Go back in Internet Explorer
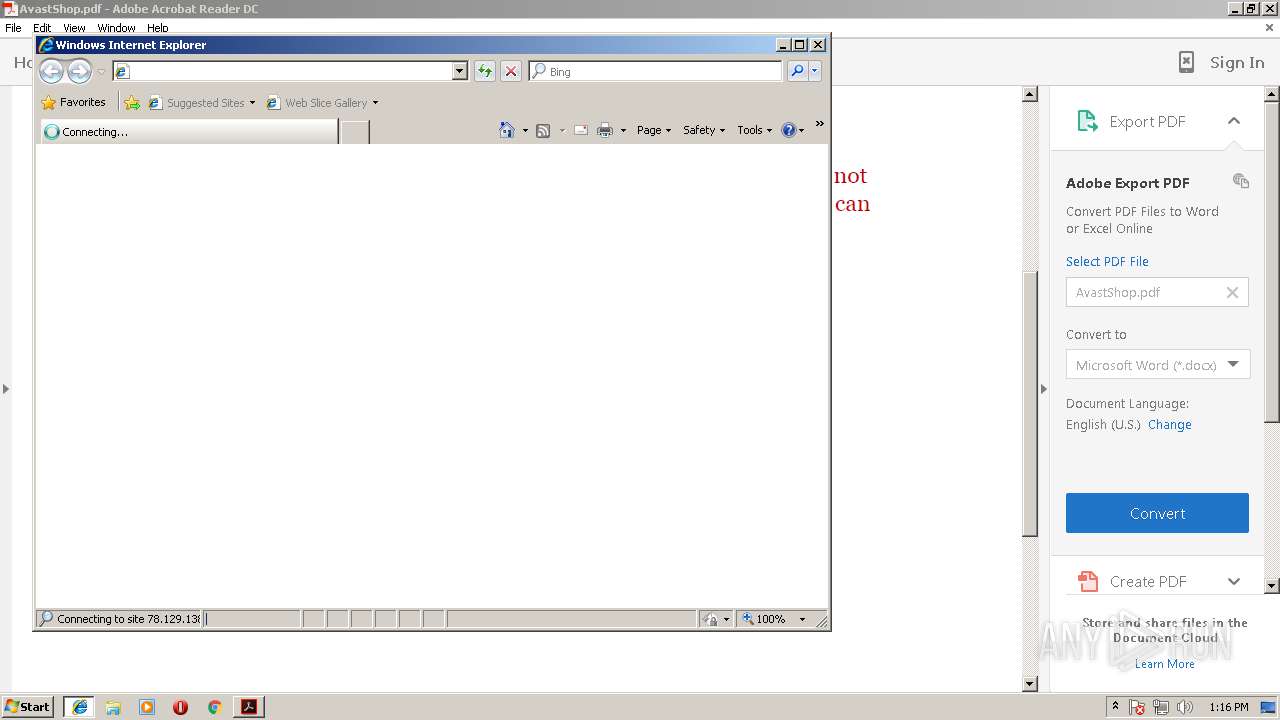 tap(51, 71)
